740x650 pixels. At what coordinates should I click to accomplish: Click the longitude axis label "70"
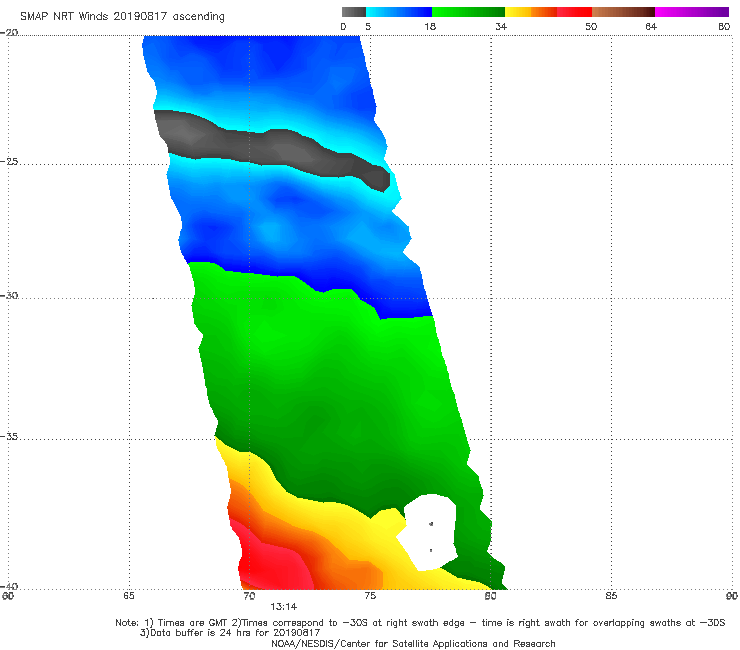pos(249,596)
